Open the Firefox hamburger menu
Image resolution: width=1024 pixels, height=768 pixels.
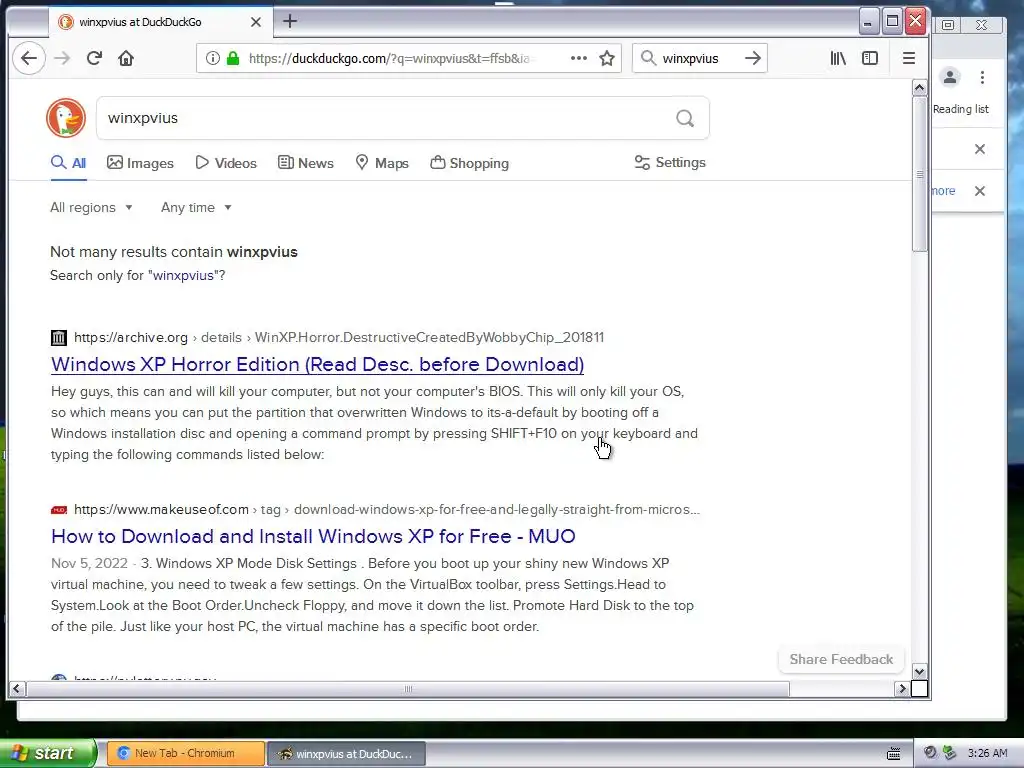908,58
